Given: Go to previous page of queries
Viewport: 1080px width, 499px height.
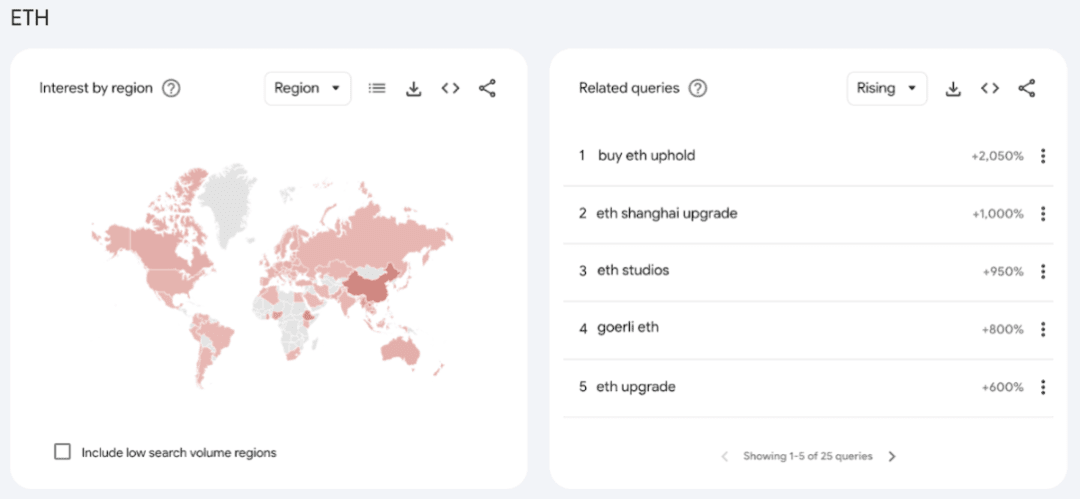Looking at the screenshot, I should pyautogui.click(x=725, y=457).
